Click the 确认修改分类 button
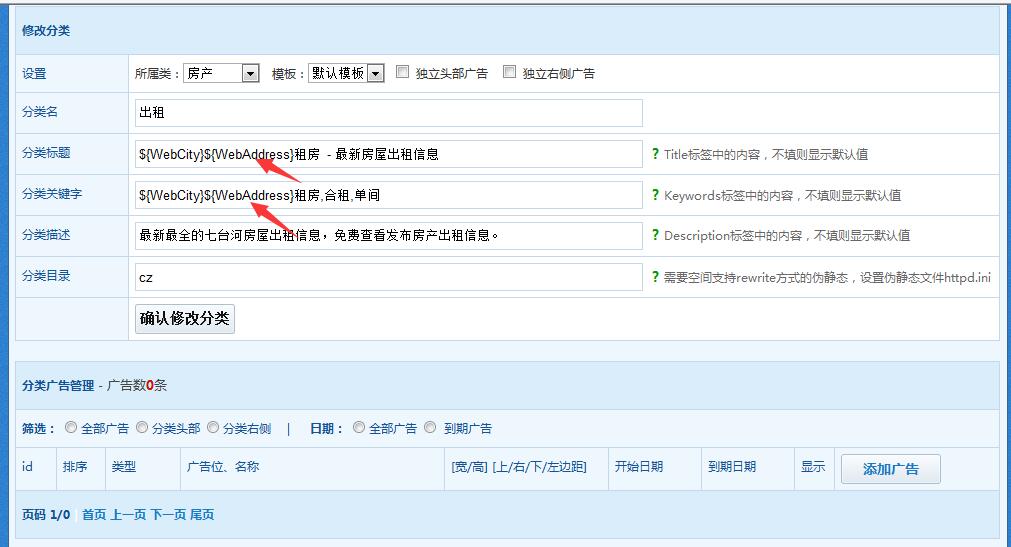The width and height of the screenshot is (1011, 547). [185, 319]
